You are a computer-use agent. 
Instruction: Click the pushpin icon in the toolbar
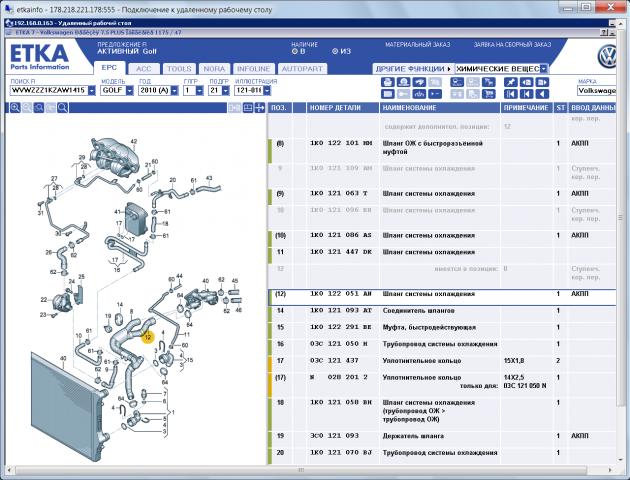pos(511,82)
